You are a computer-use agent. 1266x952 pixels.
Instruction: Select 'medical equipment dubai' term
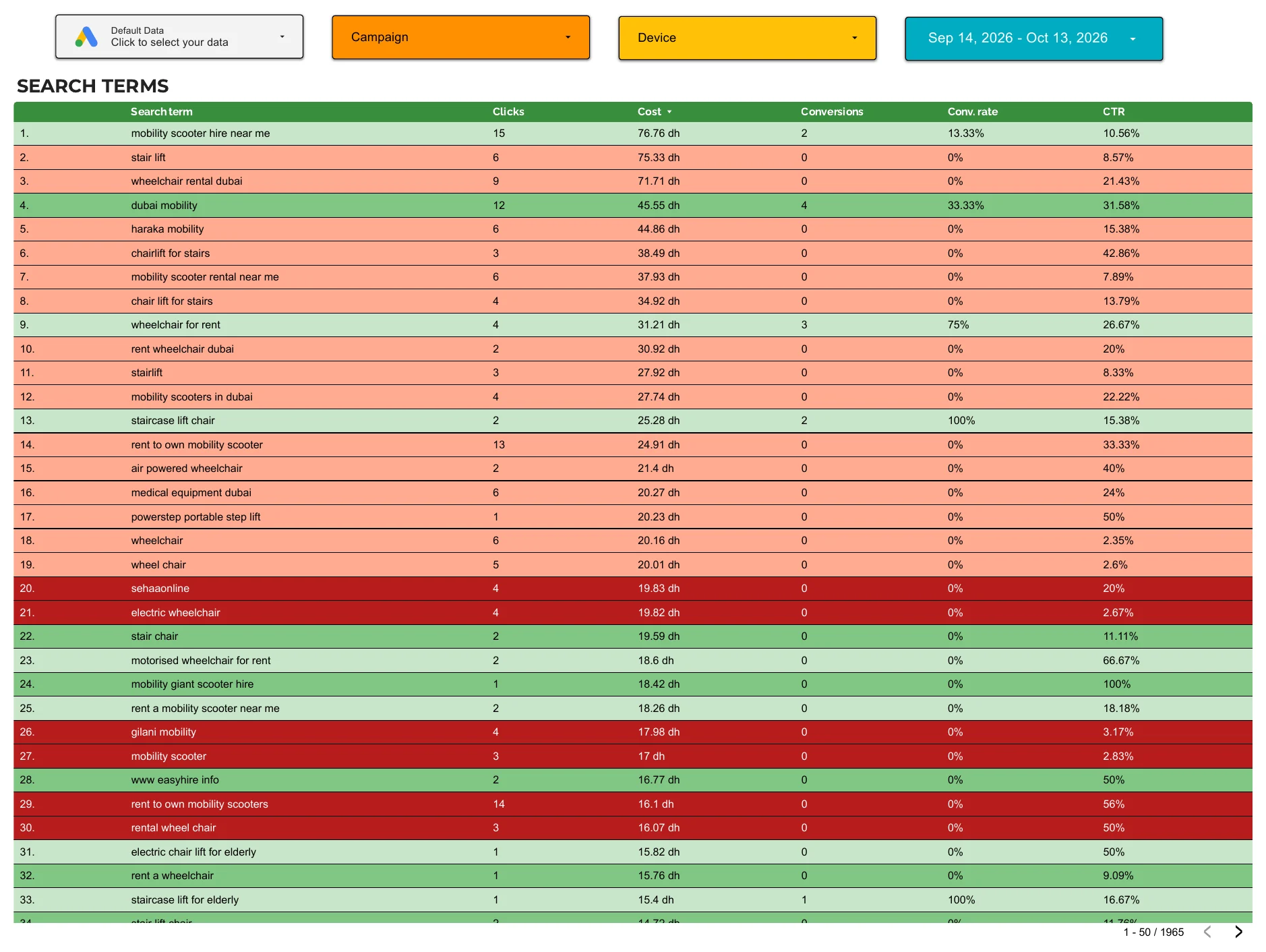tap(191, 493)
